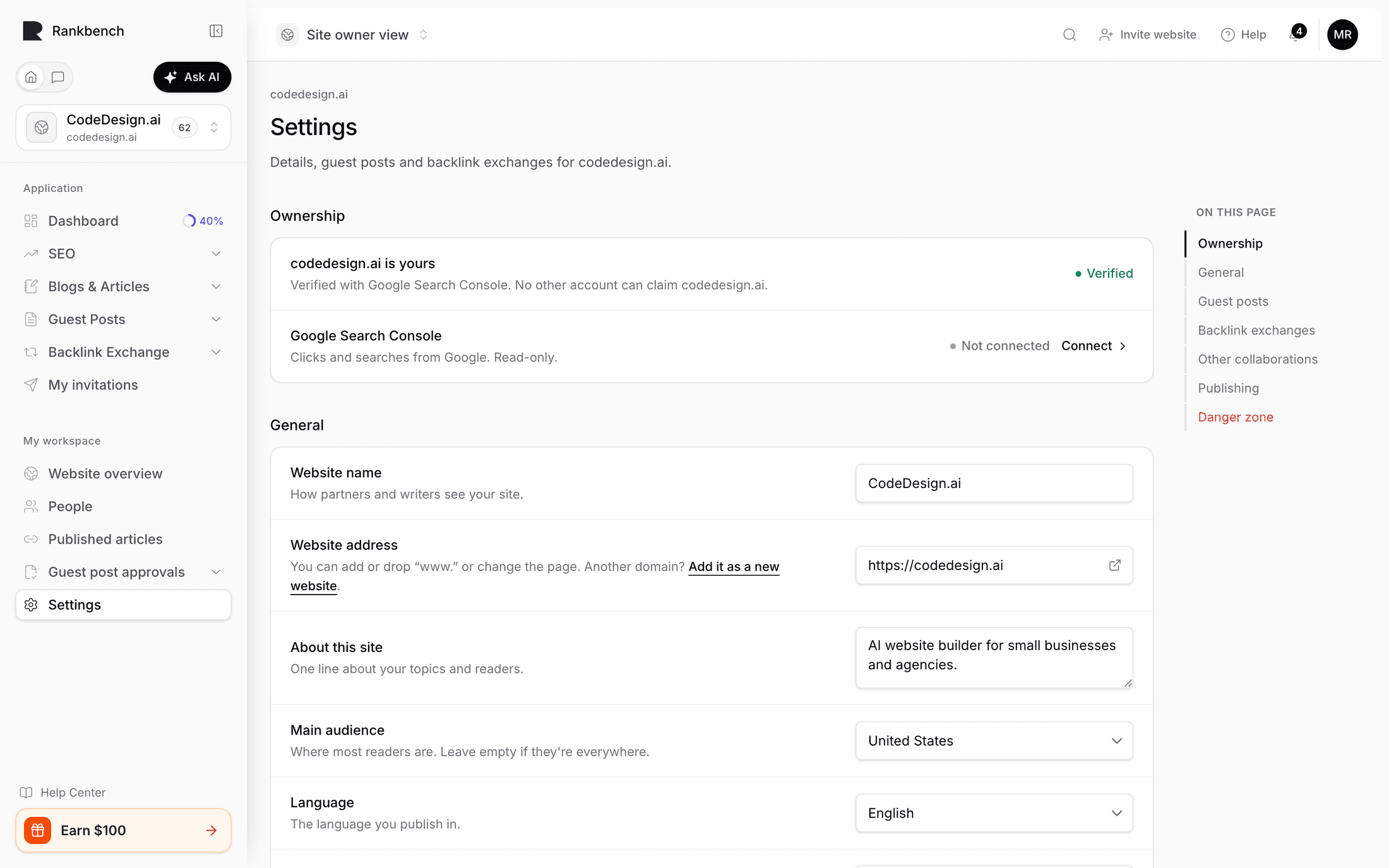This screenshot has width=1389, height=868.
Task: Collapse the sidebar with the panel icon
Action: click(216, 31)
